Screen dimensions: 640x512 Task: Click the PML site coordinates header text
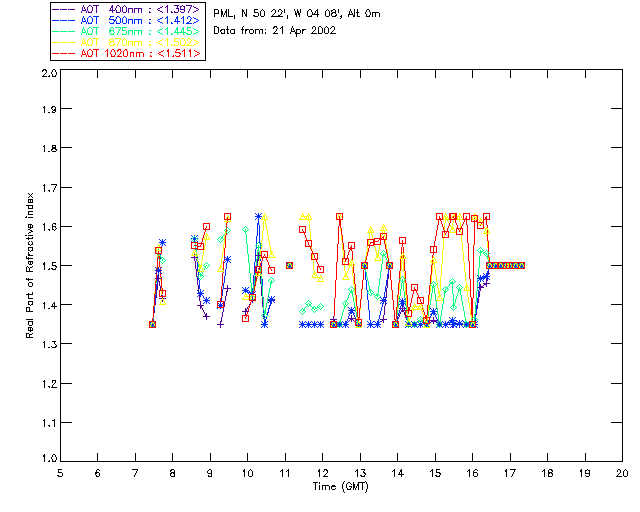point(297,14)
